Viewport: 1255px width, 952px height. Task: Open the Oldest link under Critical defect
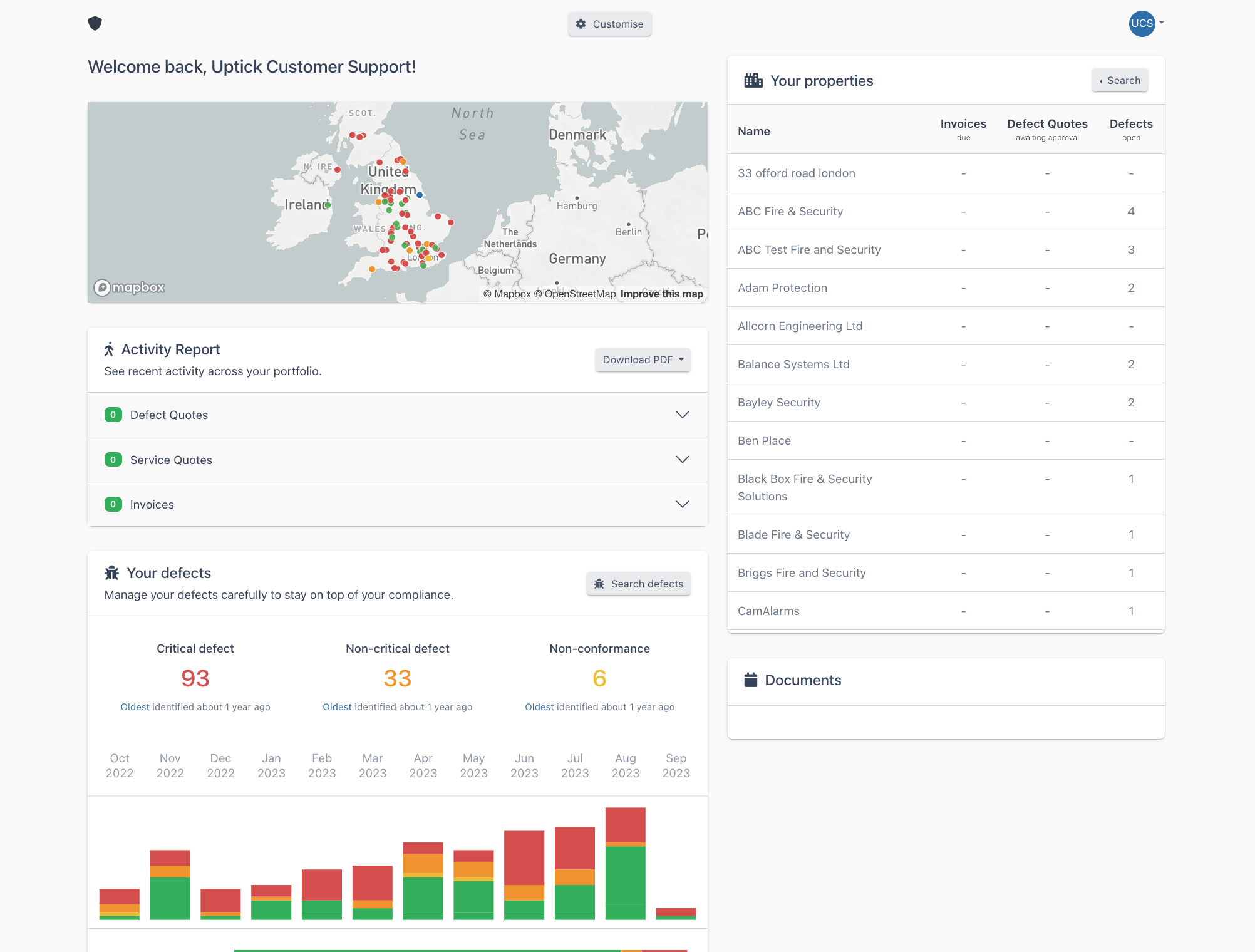click(135, 706)
